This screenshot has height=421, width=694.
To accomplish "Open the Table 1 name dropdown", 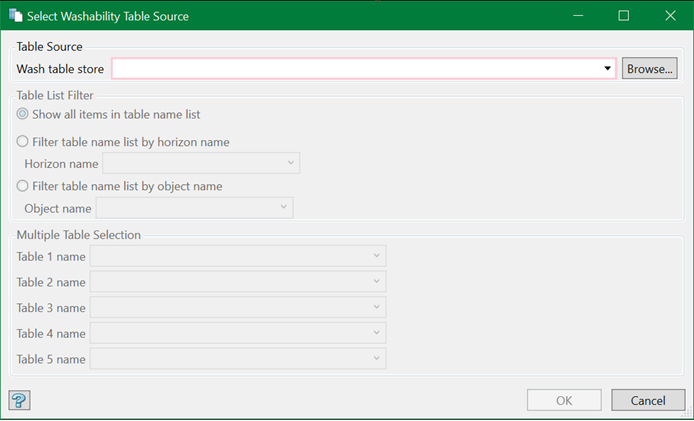I will [377, 256].
